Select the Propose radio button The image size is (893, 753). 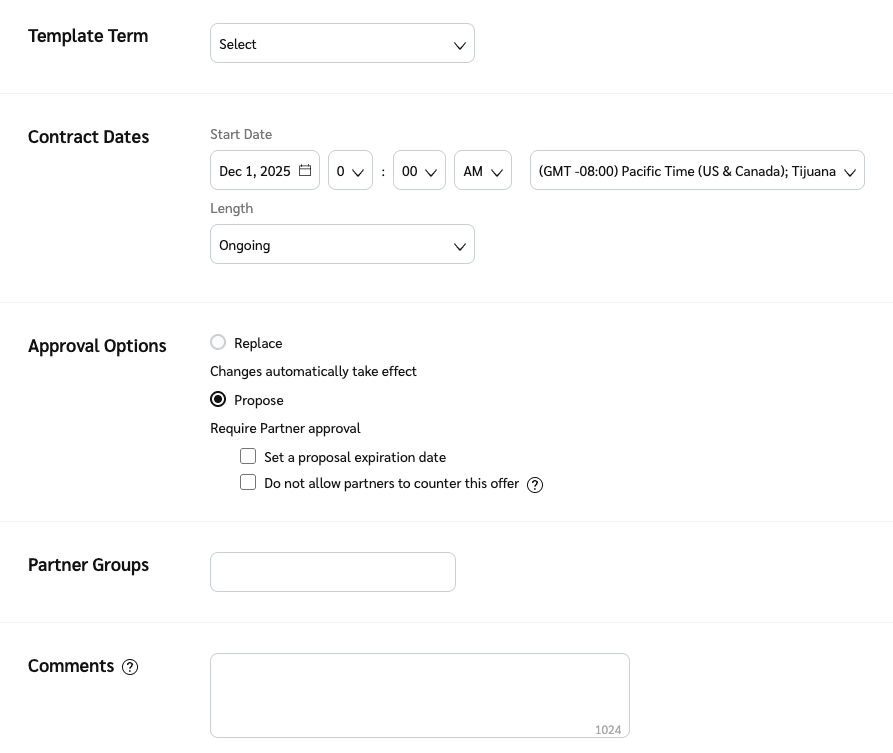(218, 400)
